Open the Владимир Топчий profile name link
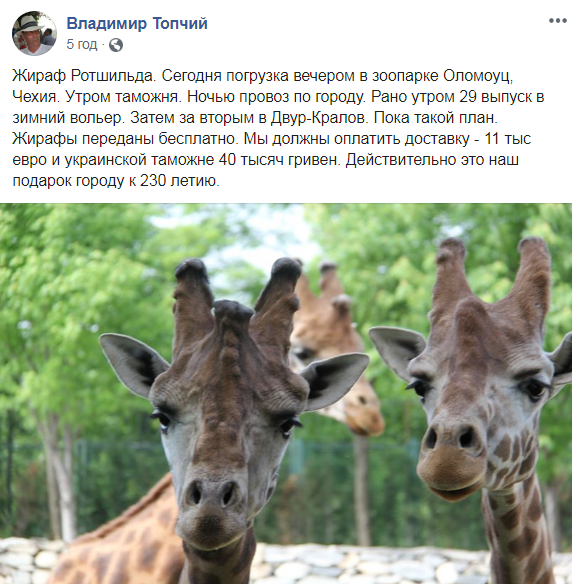Screen dimensions: 572x584 137,23
